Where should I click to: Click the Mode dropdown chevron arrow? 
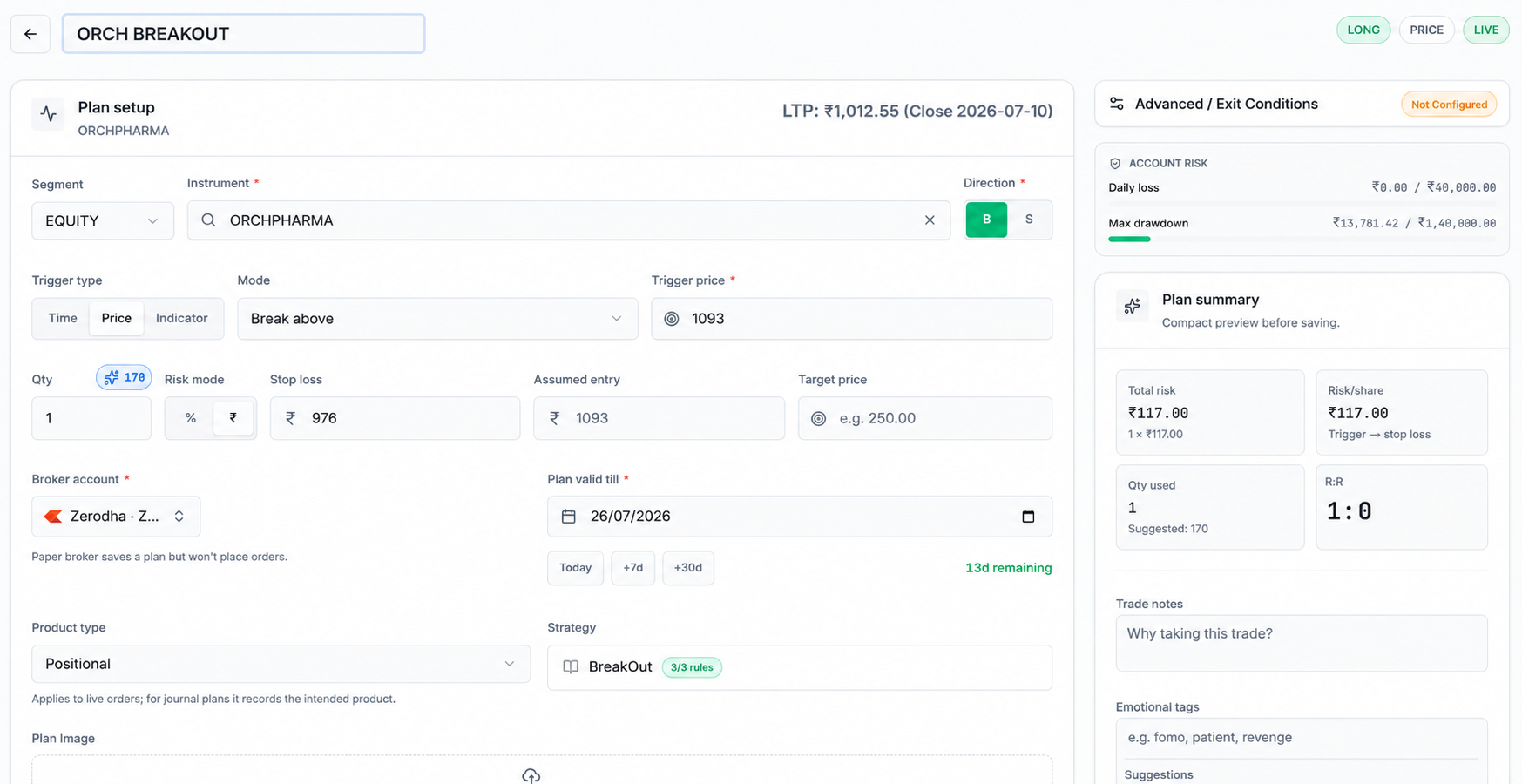click(617, 319)
